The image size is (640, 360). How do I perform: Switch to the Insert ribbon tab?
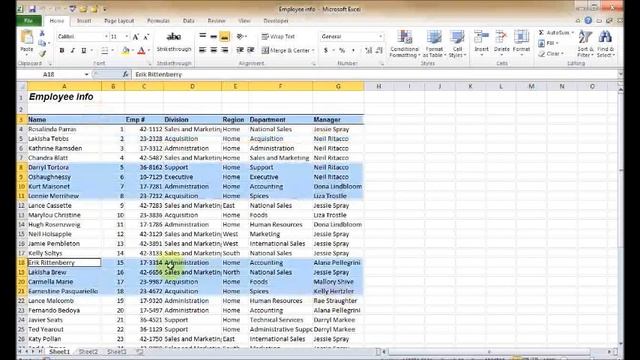[84, 20]
